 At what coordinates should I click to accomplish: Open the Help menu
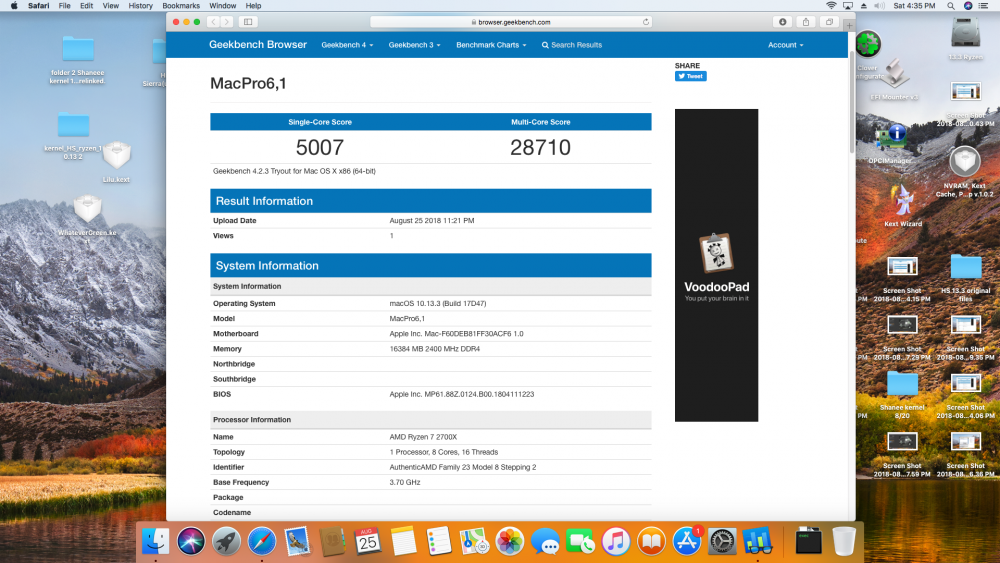[253, 6]
